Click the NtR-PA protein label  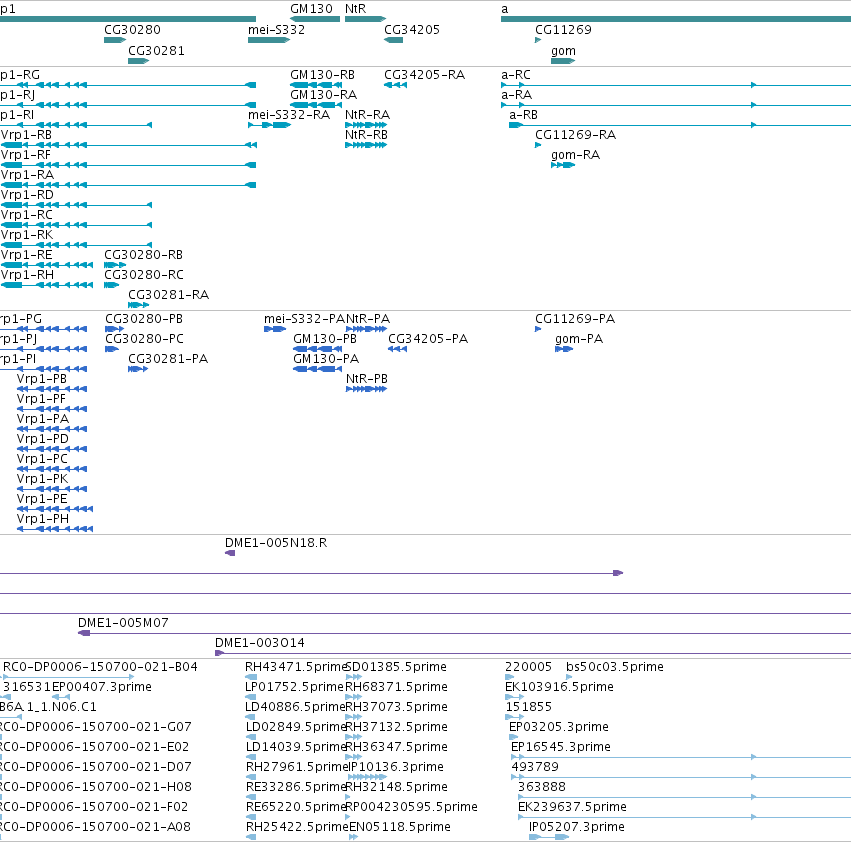[368, 319]
